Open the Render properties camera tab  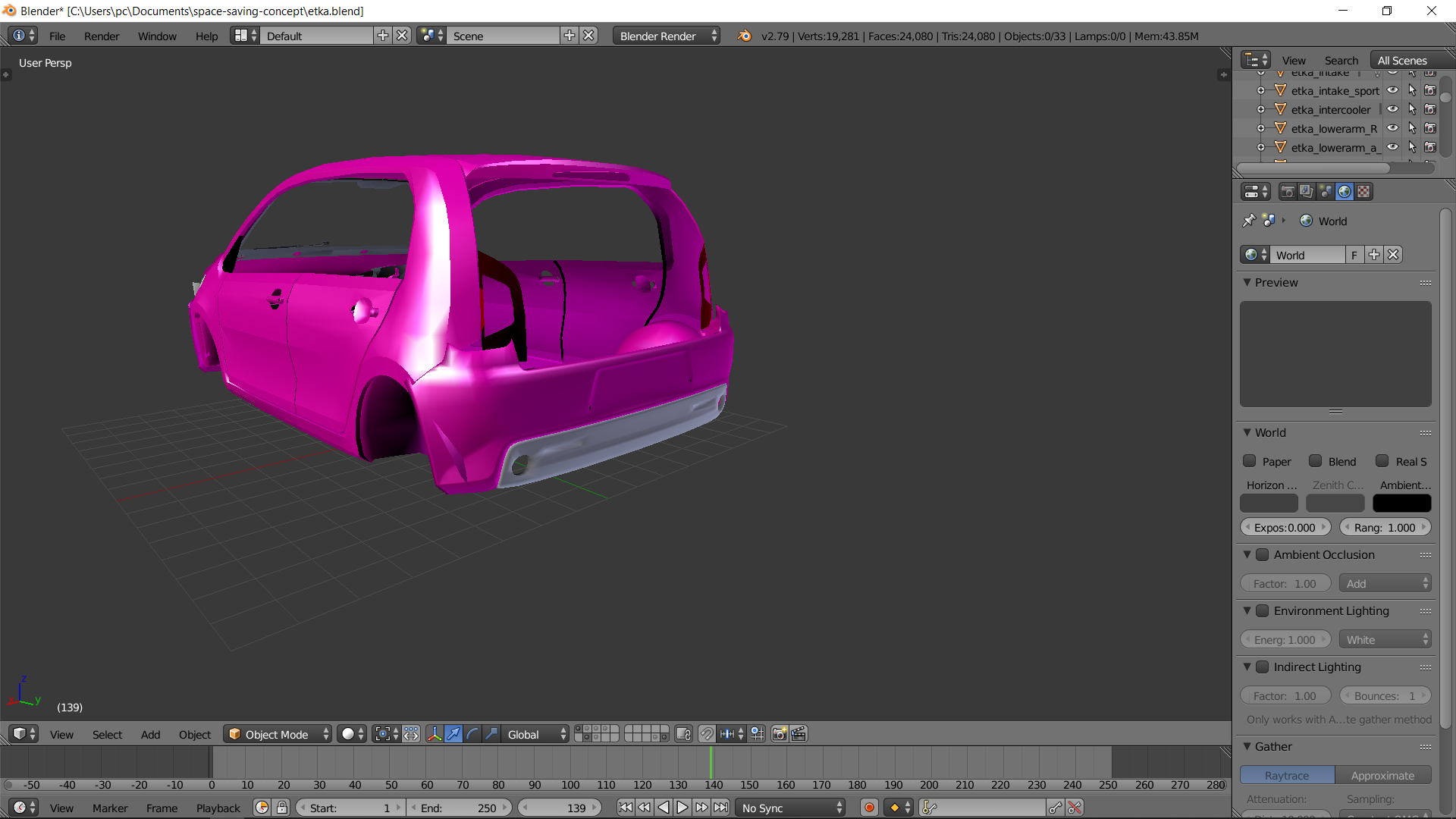click(1287, 192)
